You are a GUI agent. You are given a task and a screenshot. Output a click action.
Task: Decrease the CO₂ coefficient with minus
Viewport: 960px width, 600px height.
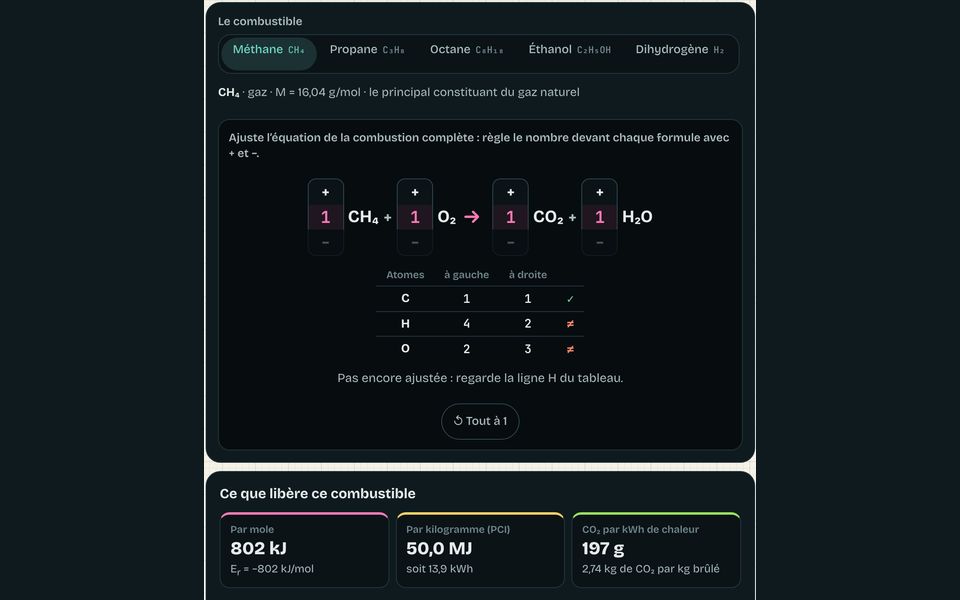click(511, 243)
